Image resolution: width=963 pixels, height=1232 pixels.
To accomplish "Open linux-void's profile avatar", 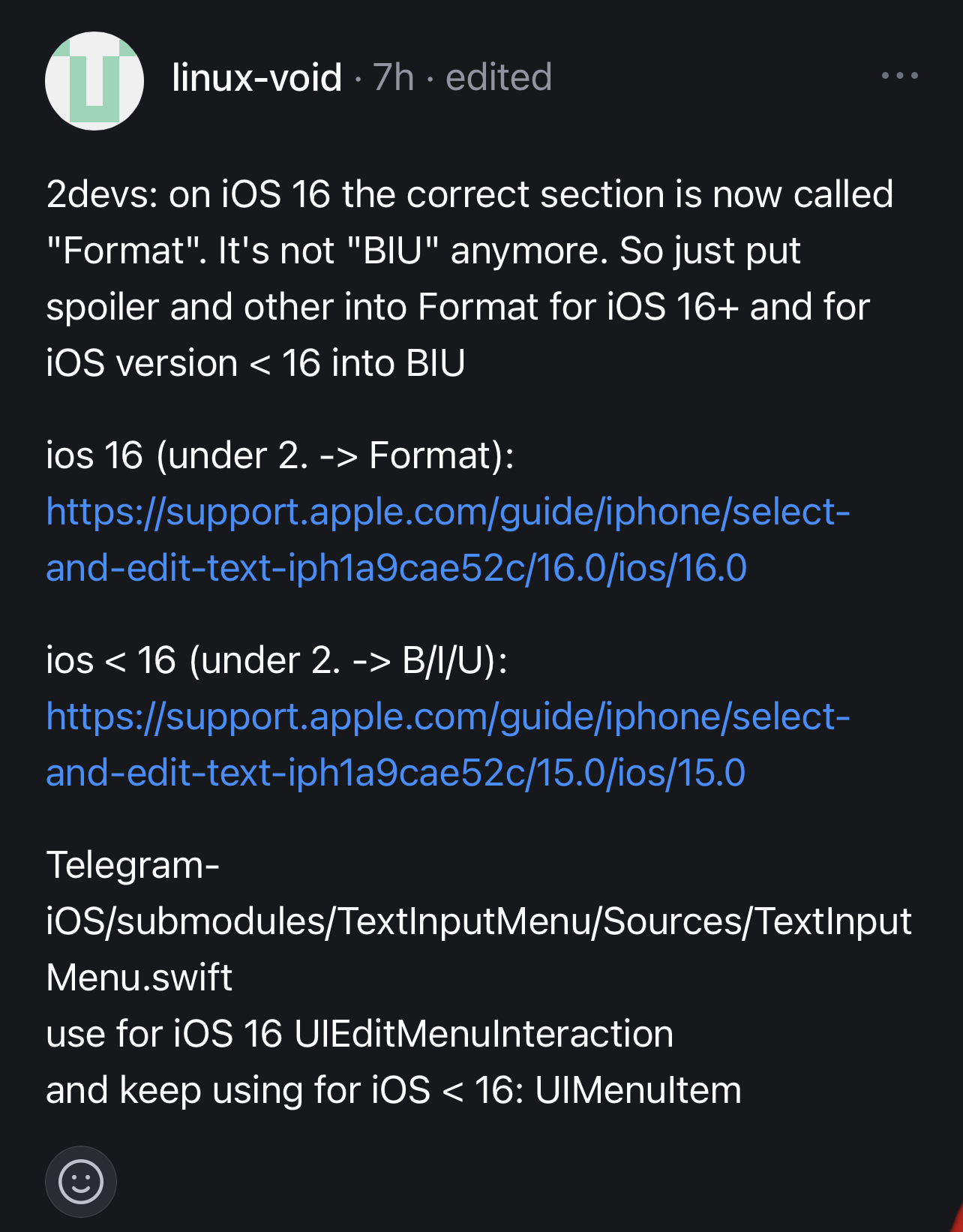I will coord(94,81).
